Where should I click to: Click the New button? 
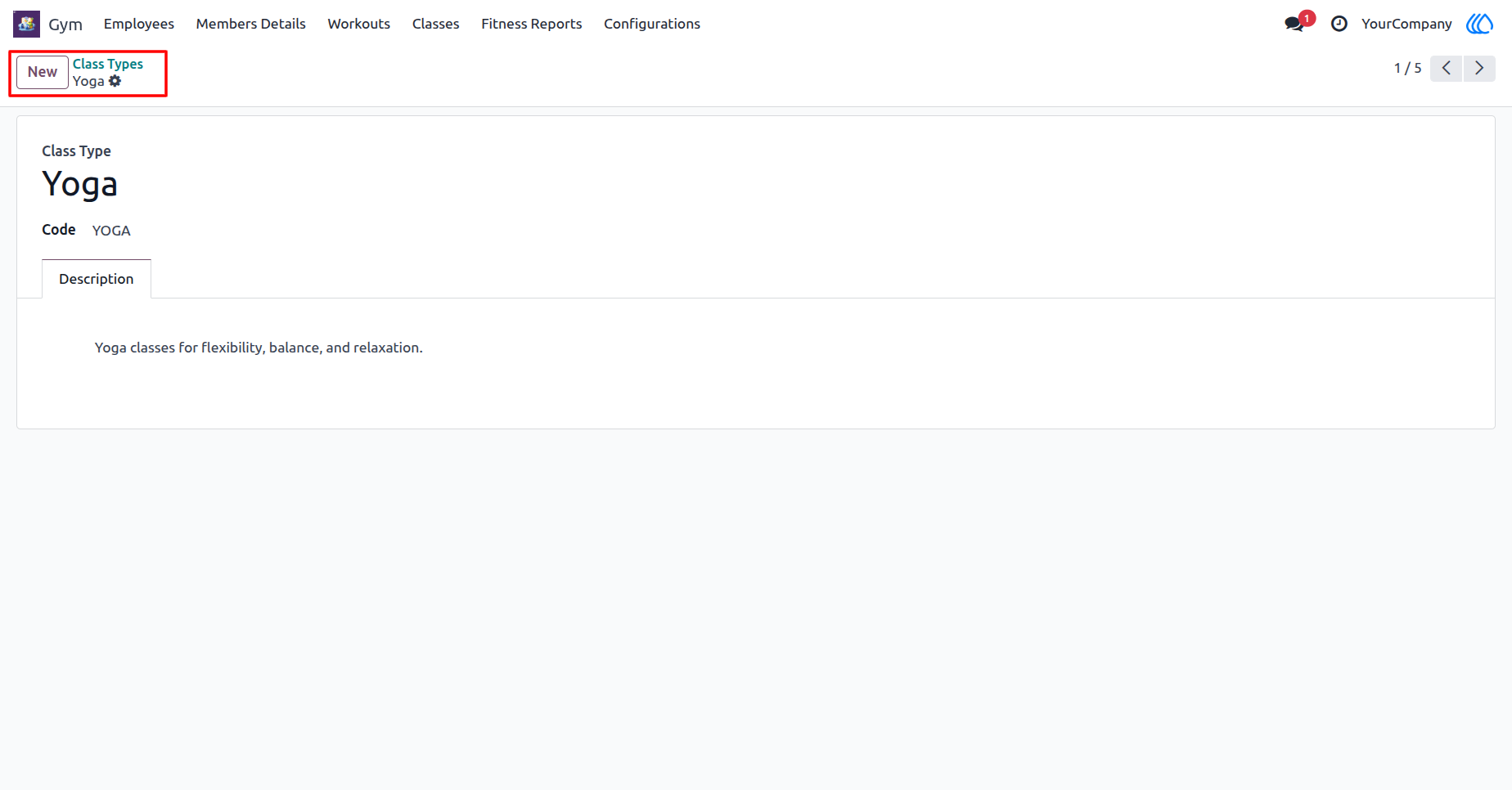tap(43, 72)
